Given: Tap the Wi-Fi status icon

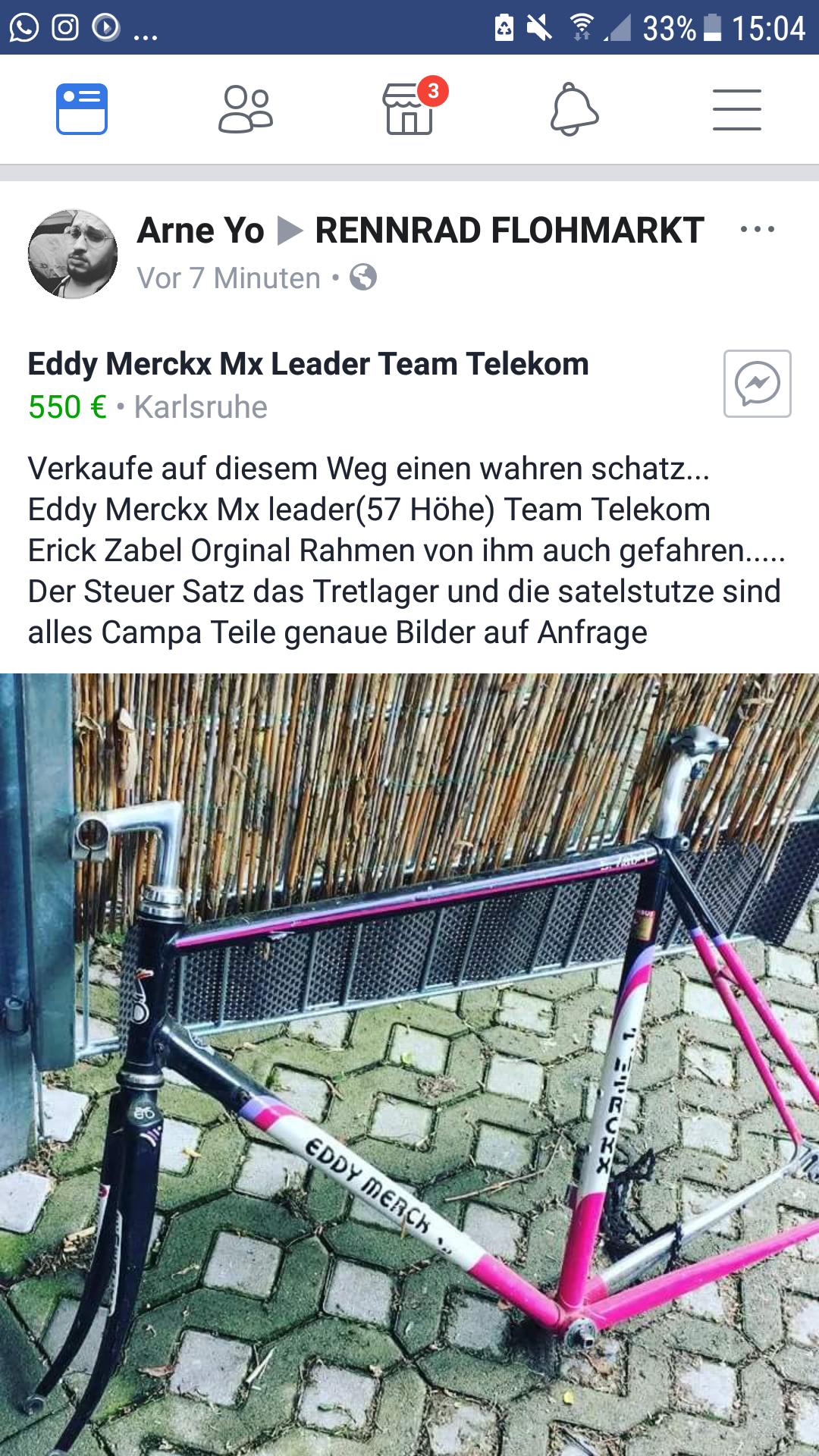Looking at the screenshot, I should pyautogui.click(x=582, y=27).
